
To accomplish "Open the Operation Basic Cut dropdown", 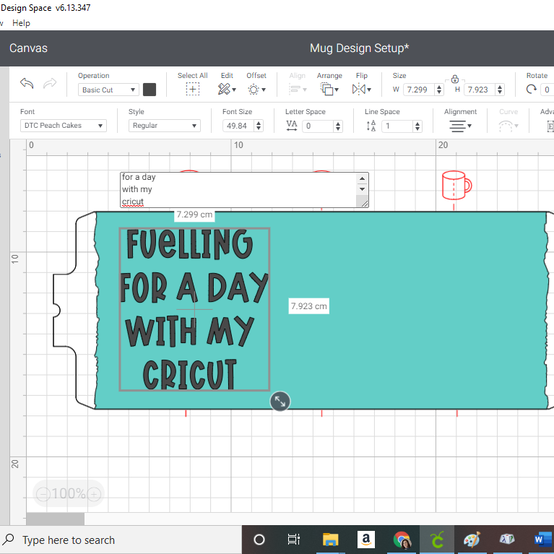I will click(x=108, y=90).
